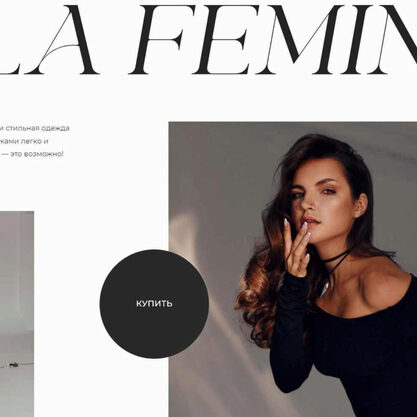Click the small dark object in left photo
The height and width of the screenshot is (417, 417).
coord(13,365)
